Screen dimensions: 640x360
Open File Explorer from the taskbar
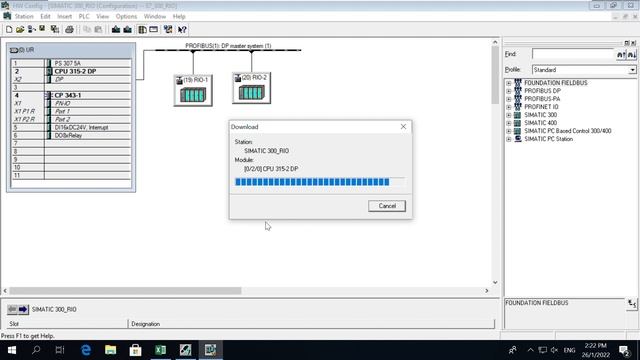pos(111,350)
